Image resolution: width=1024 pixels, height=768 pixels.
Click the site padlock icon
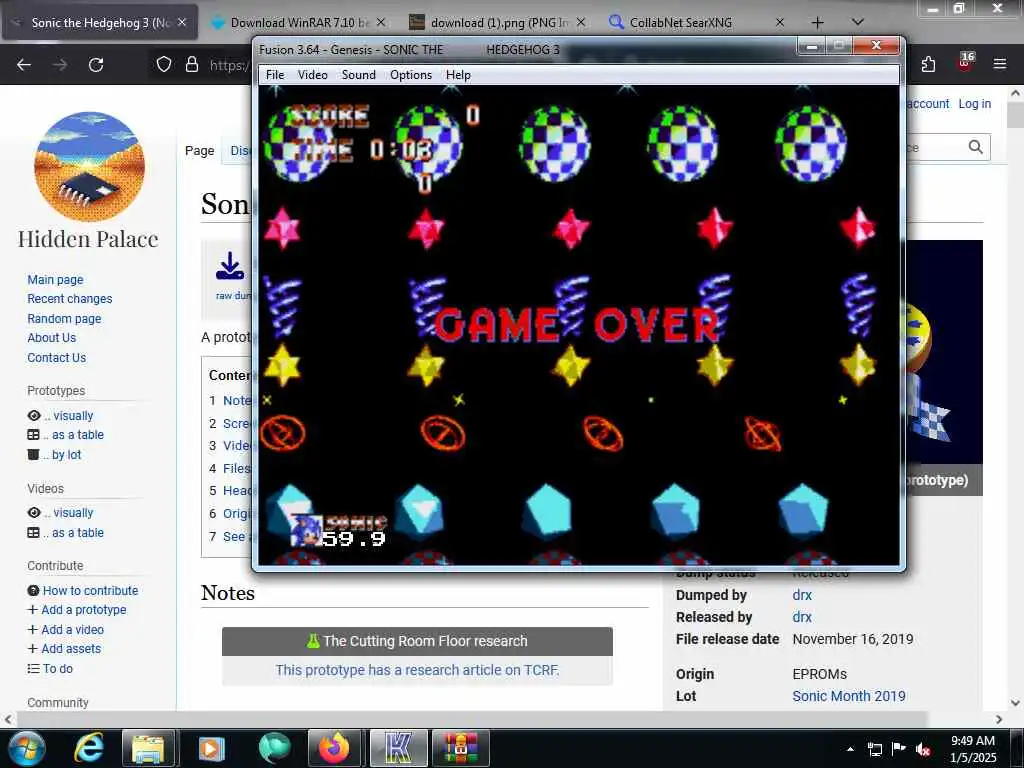[x=191, y=65]
